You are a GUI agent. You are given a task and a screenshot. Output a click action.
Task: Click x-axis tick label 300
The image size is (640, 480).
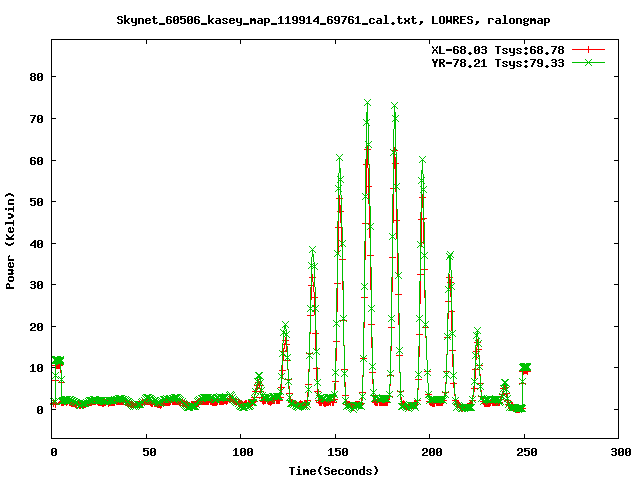click(621, 452)
